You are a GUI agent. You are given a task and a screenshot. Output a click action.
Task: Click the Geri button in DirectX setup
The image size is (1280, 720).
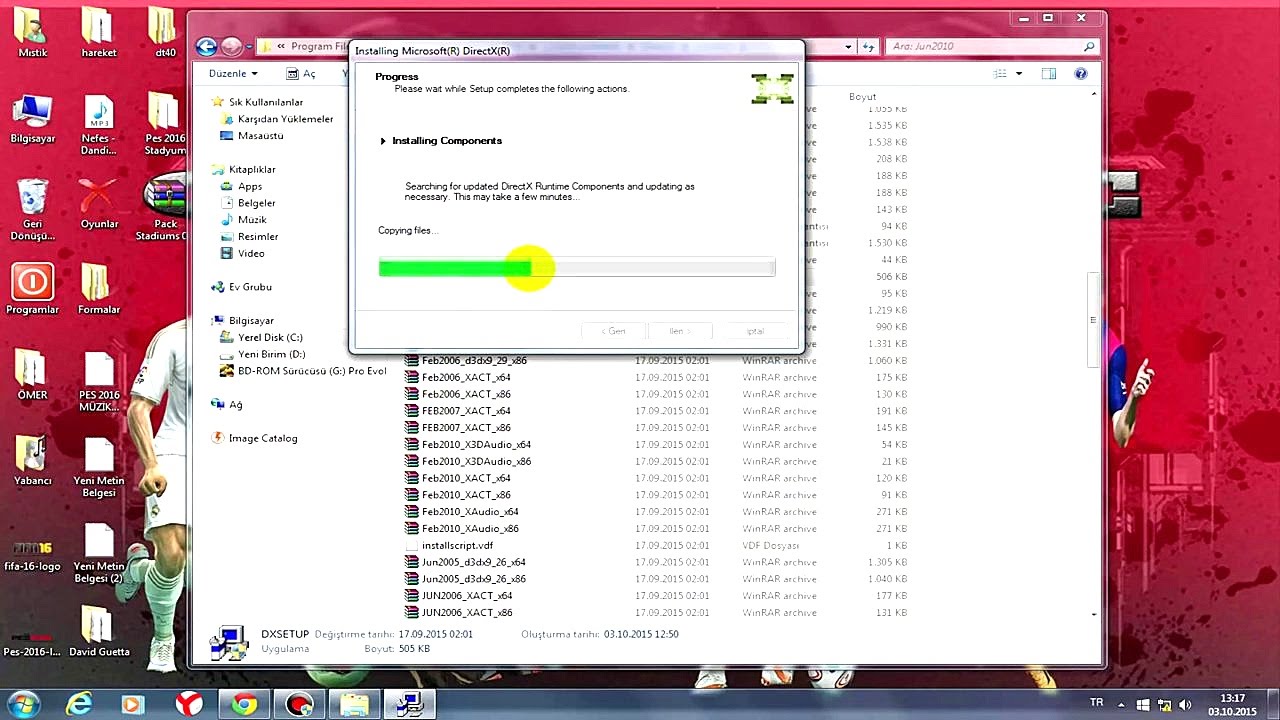coord(614,331)
